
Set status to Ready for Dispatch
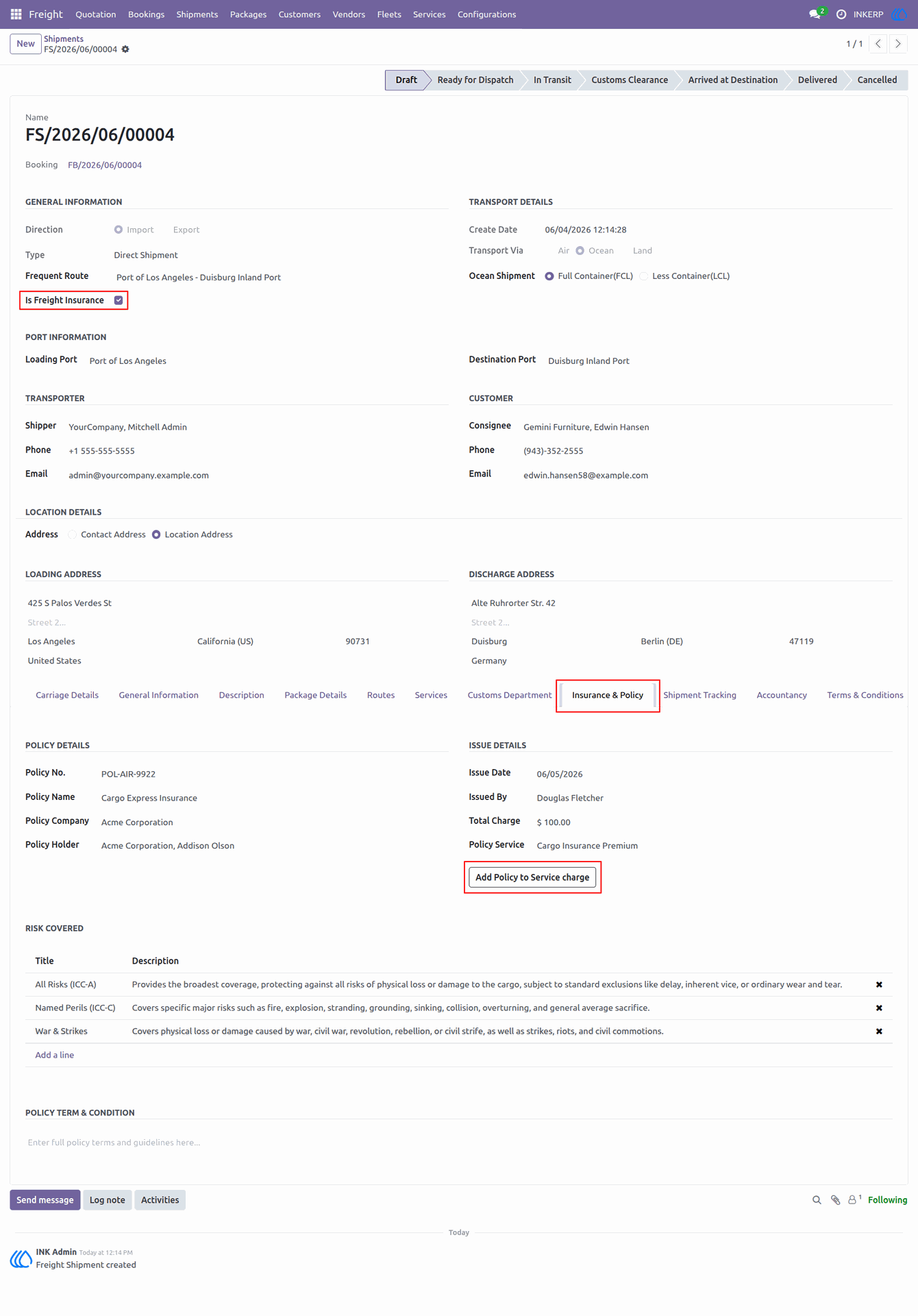pyautogui.click(x=475, y=80)
